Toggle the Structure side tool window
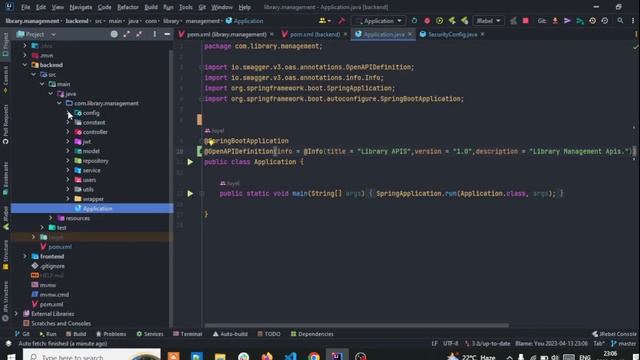 coord(5,255)
